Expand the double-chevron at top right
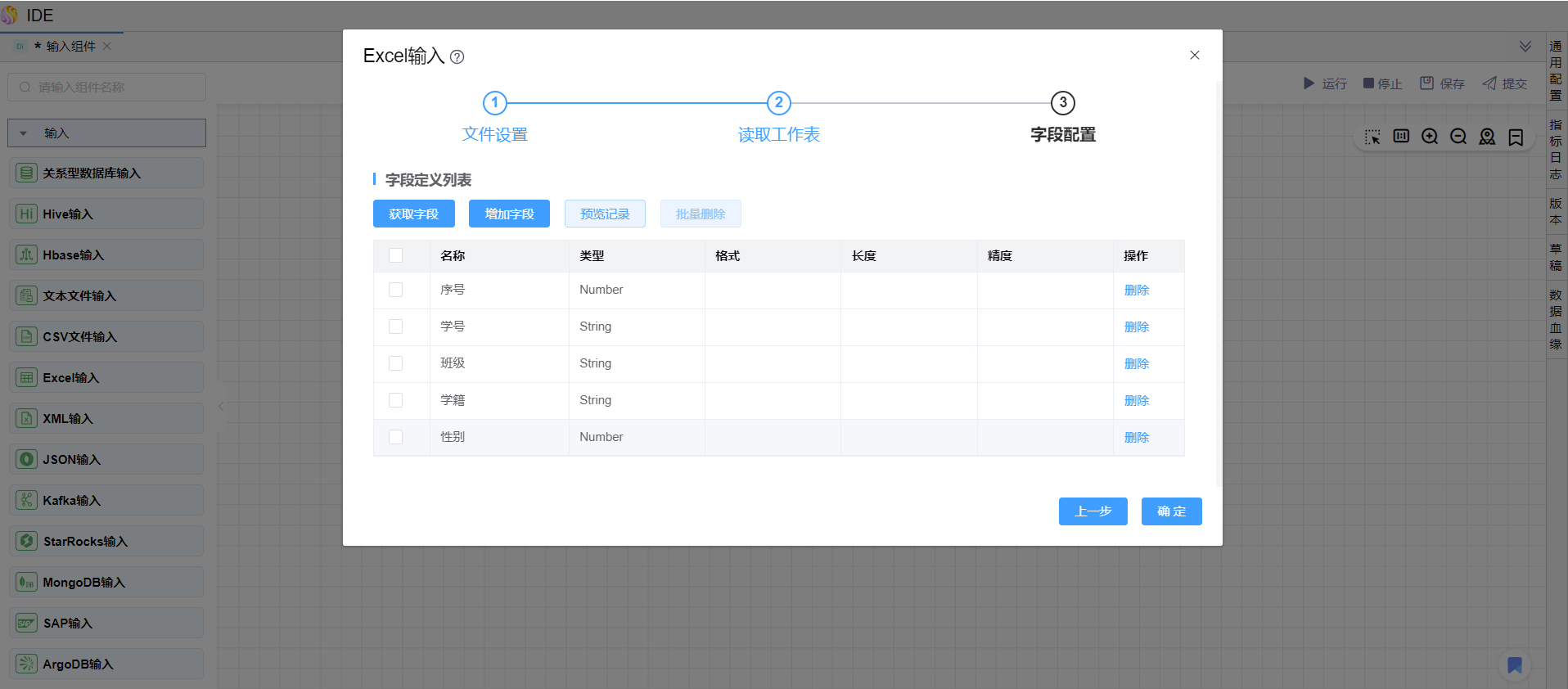 1525,47
